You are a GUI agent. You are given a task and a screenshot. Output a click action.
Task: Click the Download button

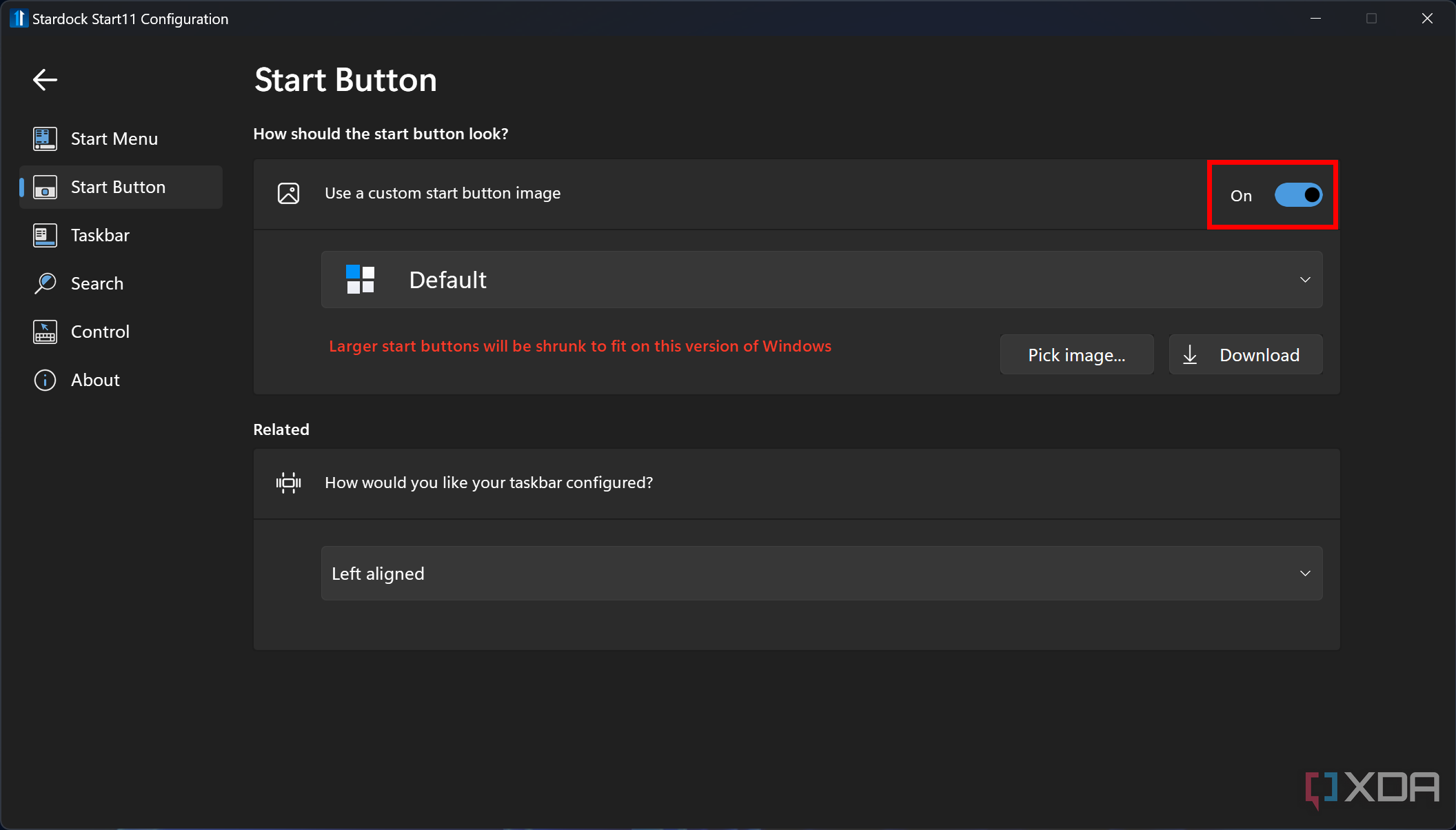[x=1246, y=355]
